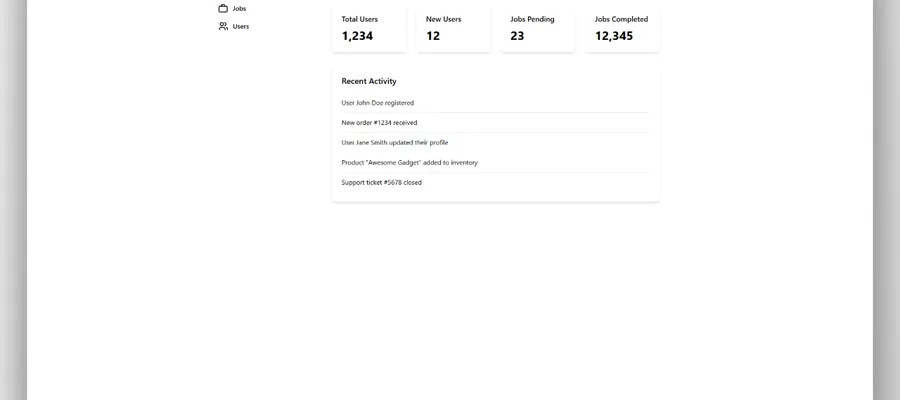Go to the Users sidebar label
Viewport: 900px width, 400px height.
click(241, 26)
